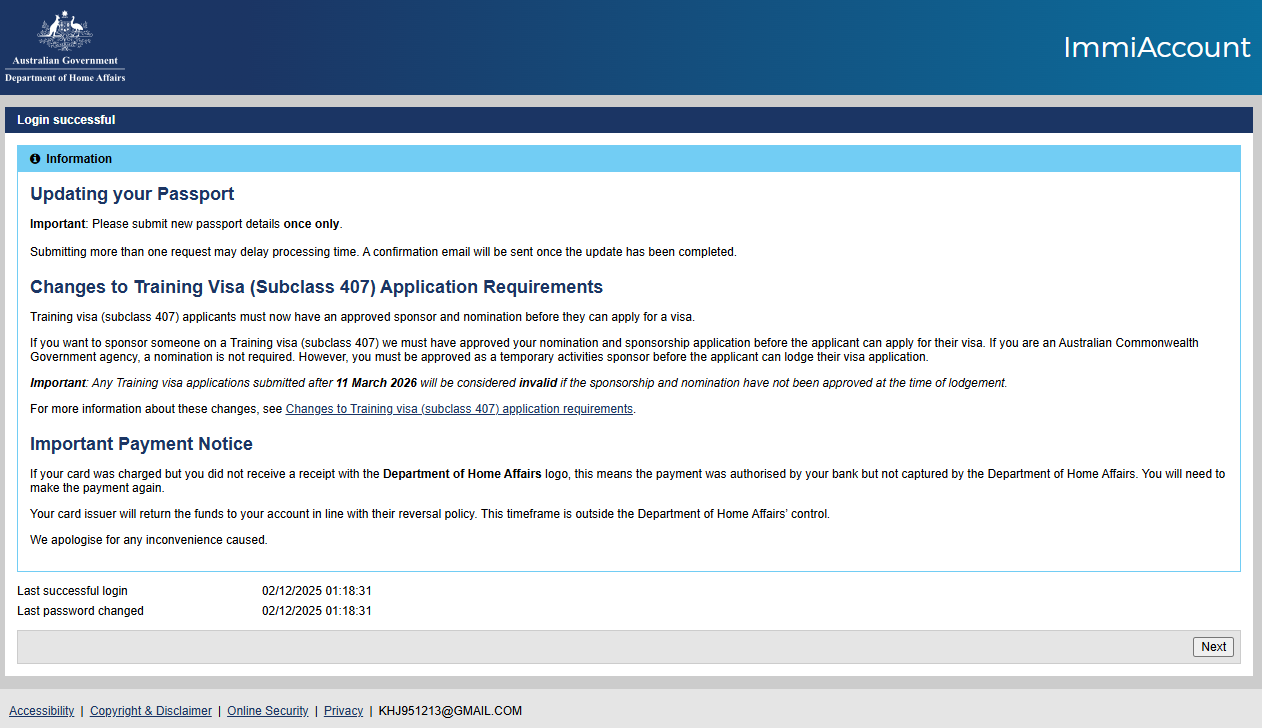Click the account email in the footer
The image size is (1262, 728).
click(x=450, y=711)
